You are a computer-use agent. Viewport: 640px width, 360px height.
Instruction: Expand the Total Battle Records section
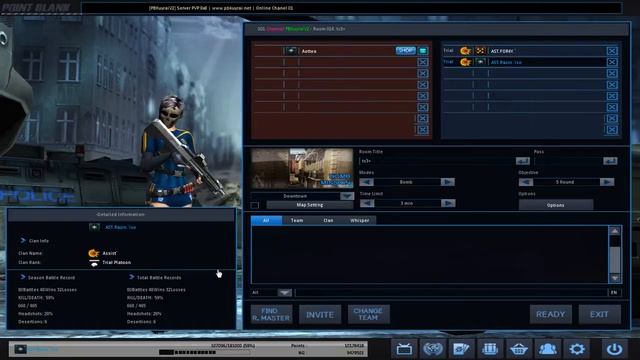131,277
